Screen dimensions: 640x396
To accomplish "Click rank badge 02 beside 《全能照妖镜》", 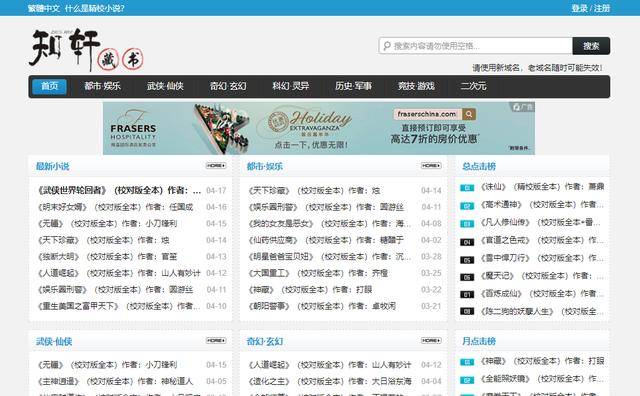I will pos(467,380).
